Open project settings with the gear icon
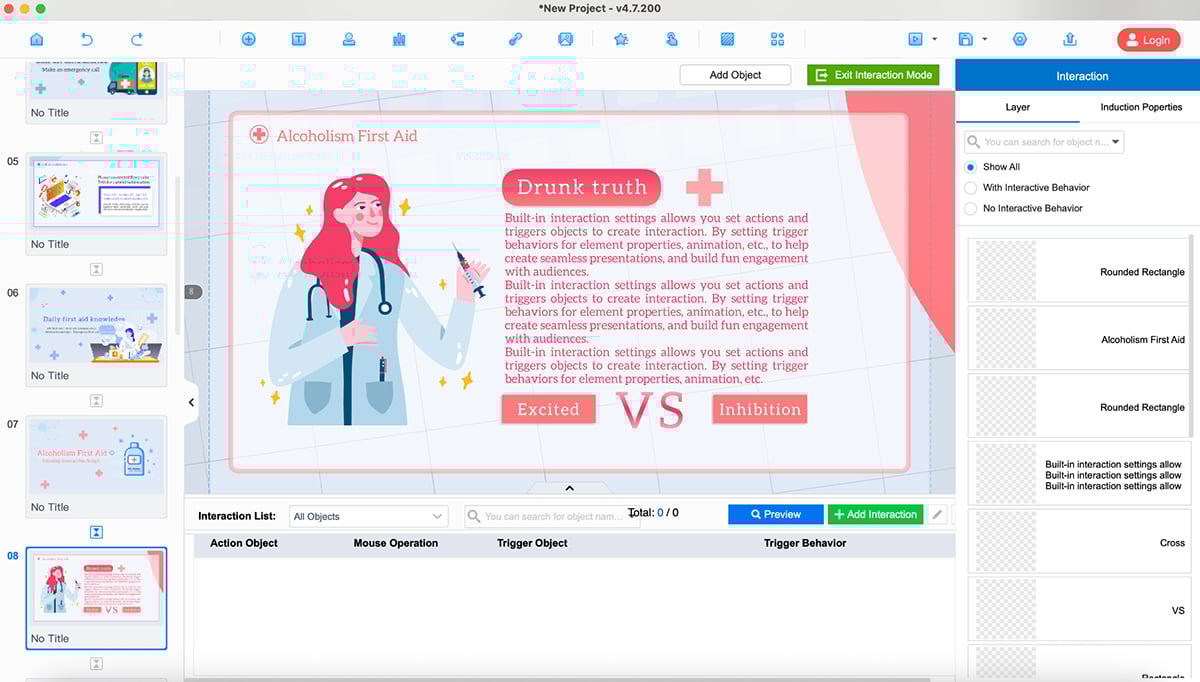1200x682 pixels. 1020,39
